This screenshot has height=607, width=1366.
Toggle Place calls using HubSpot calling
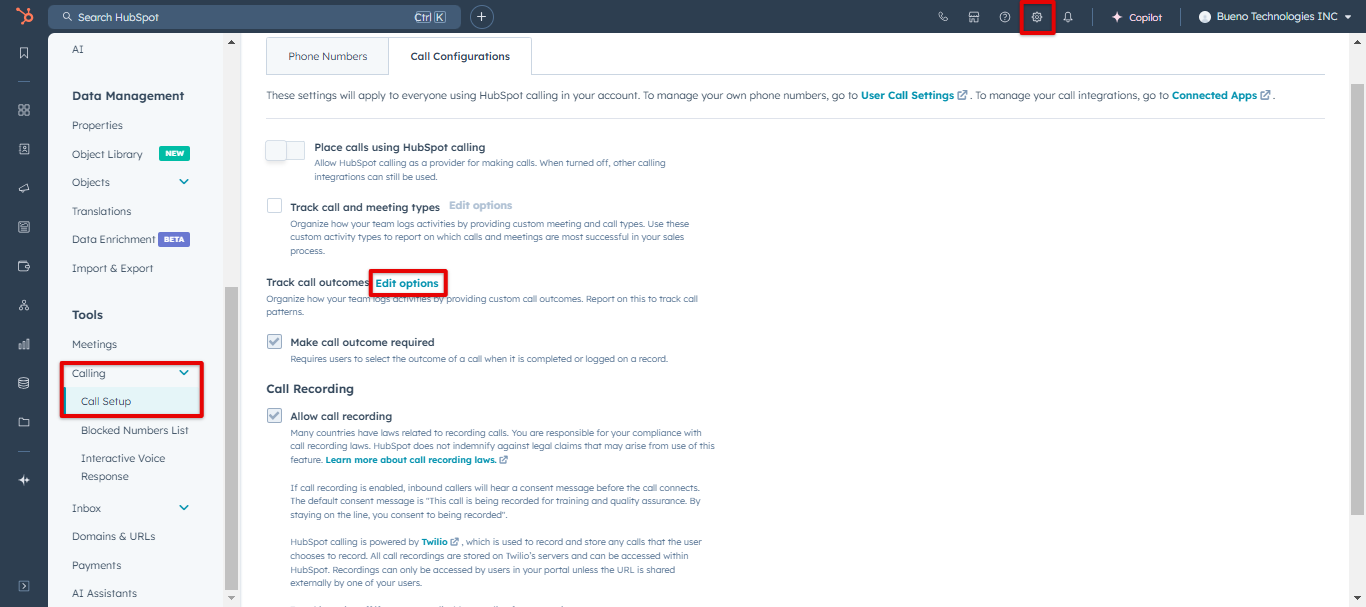point(285,151)
